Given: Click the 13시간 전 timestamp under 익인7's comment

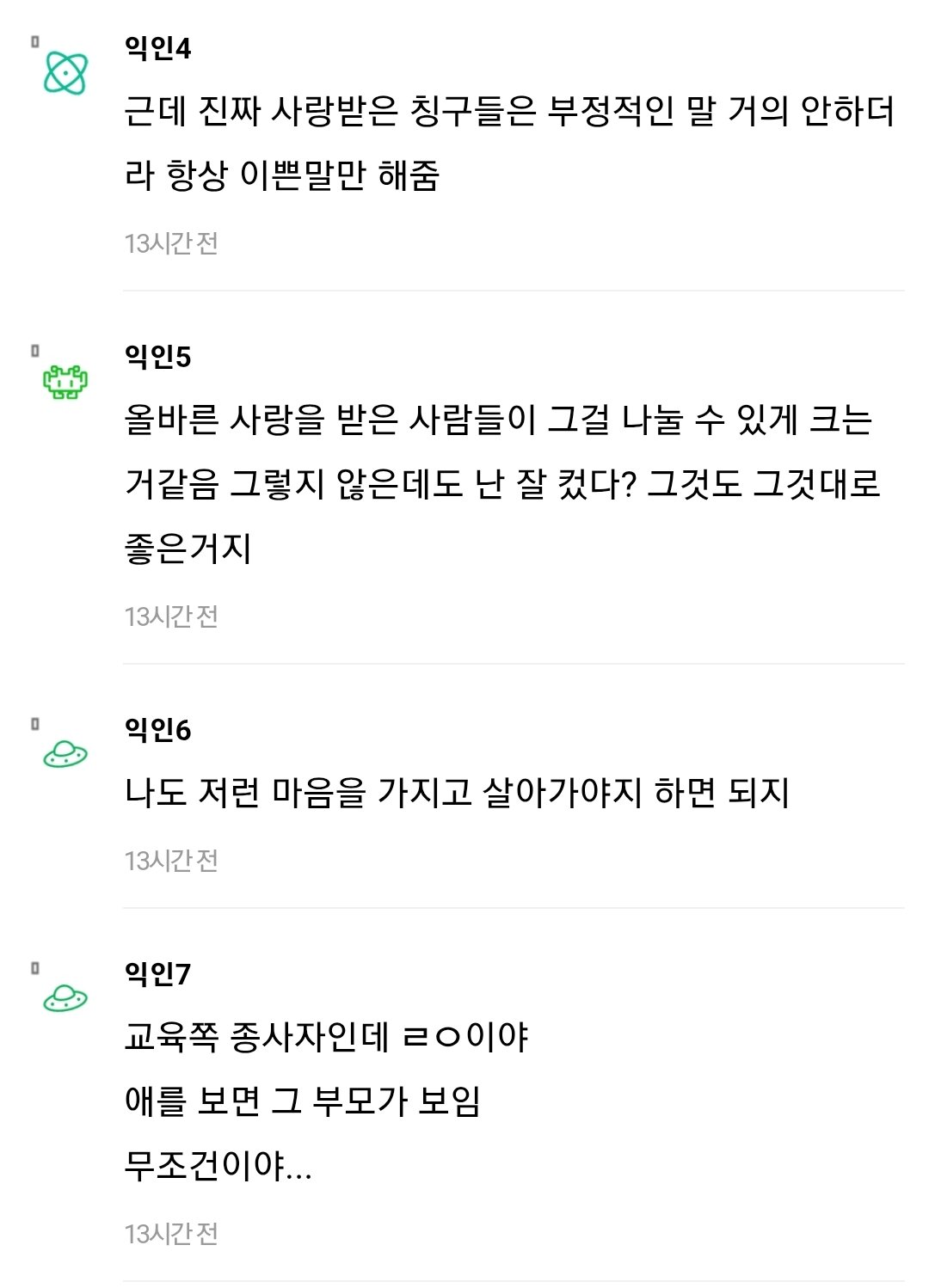Looking at the screenshot, I should pos(171,1234).
